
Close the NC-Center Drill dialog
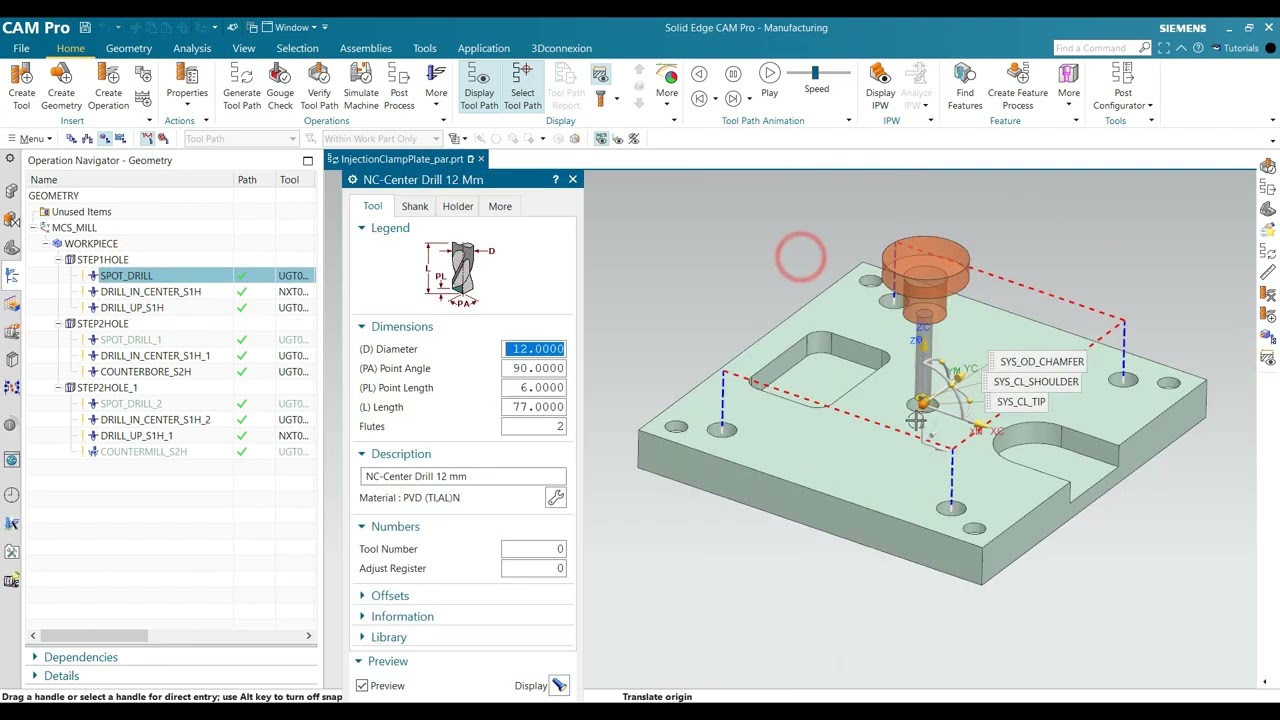[573, 180]
